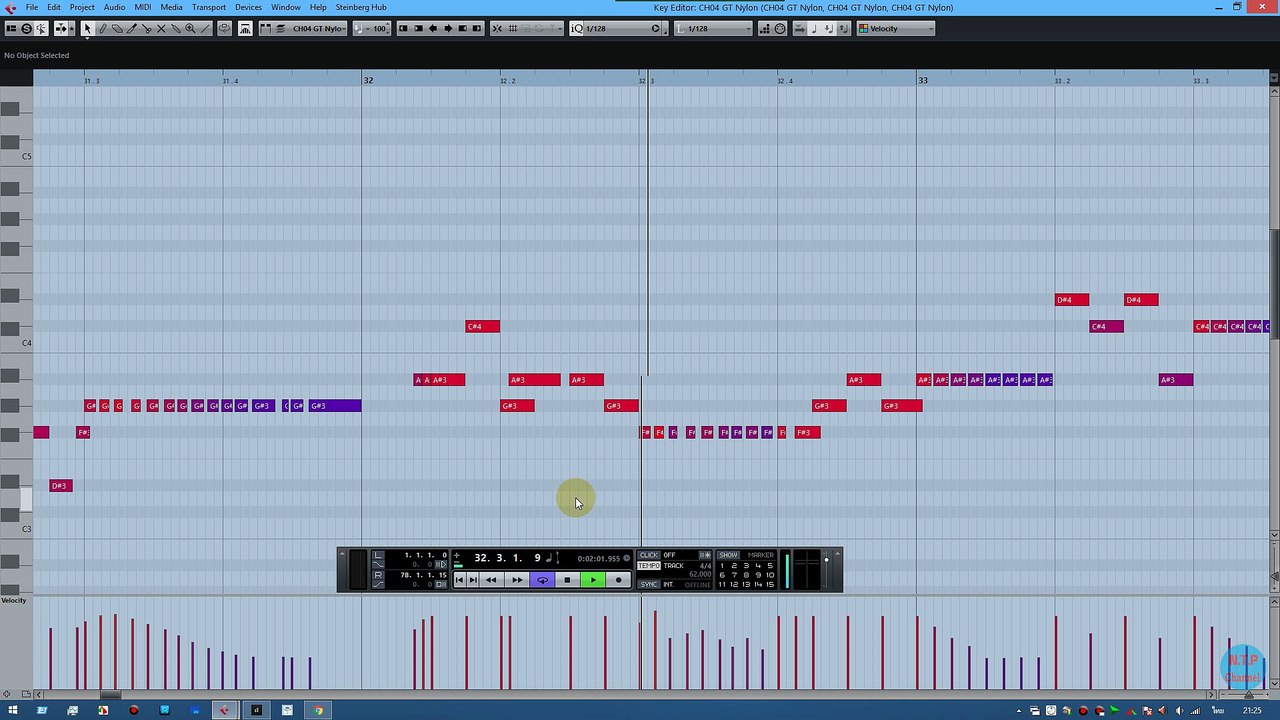
Task: Click the red record app taskbar icon
Action: point(133,710)
